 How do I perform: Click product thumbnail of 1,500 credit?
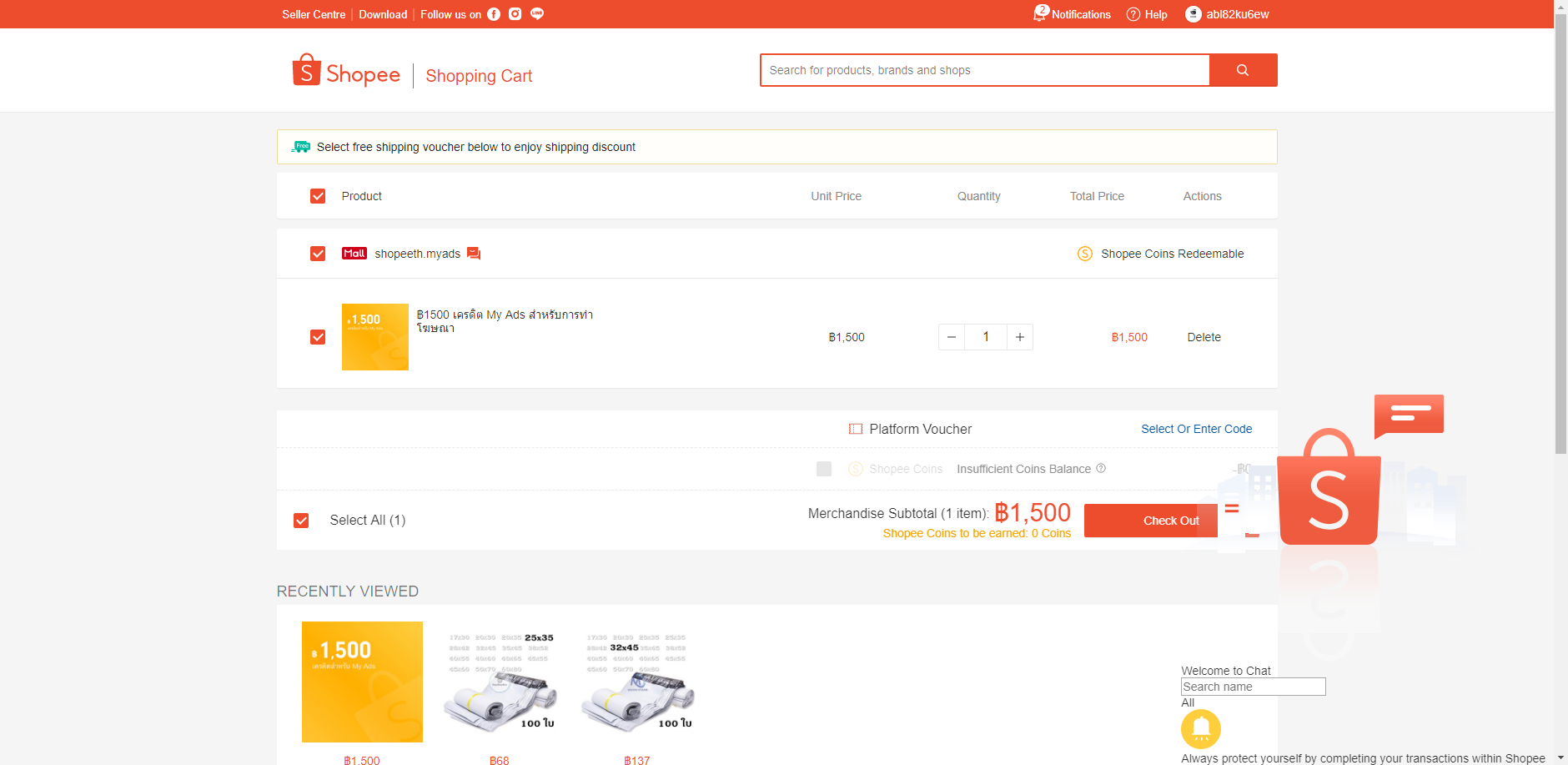[x=375, y=337]
